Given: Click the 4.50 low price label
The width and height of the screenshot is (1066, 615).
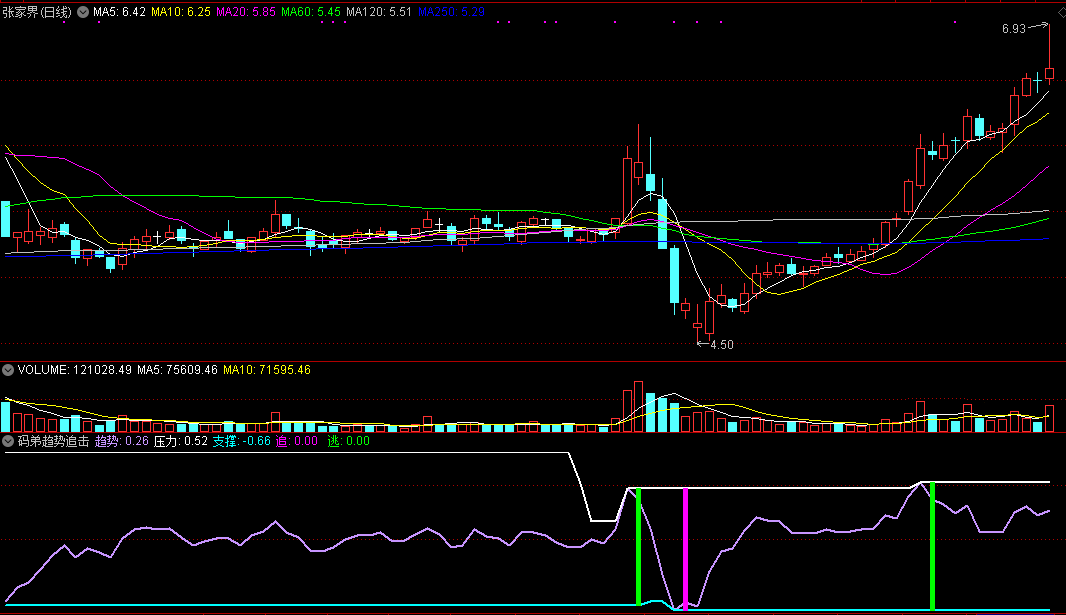Looking at the screenshot, I should click(x=722, y=345).
